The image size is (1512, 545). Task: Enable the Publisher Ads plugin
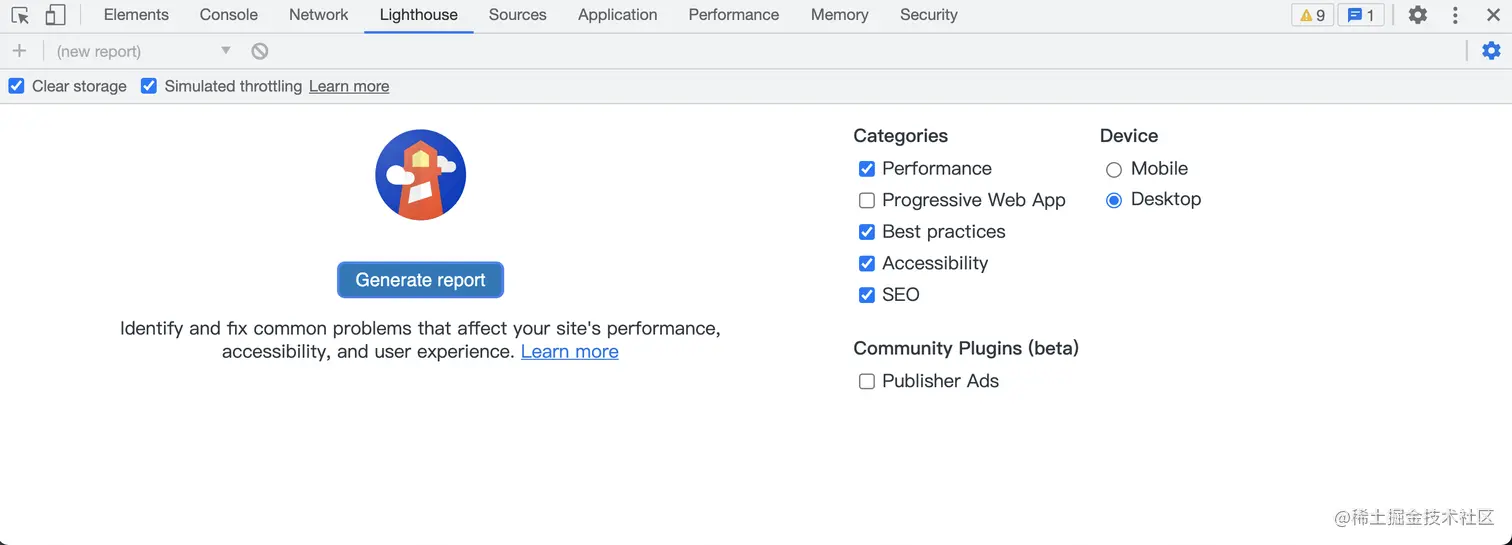click(867, 381)
